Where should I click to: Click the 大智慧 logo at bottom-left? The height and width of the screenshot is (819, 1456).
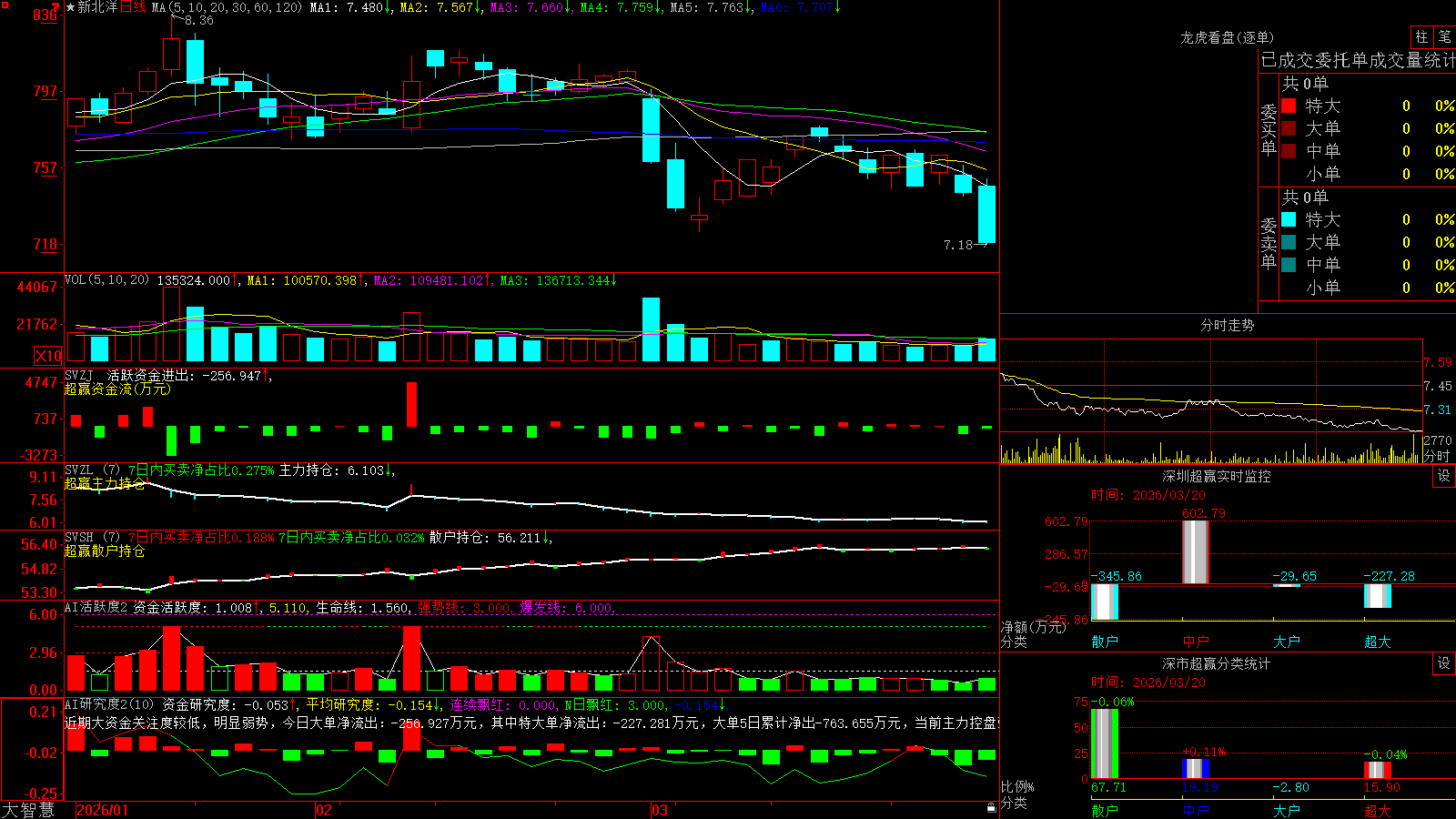[x=28, y=809]
